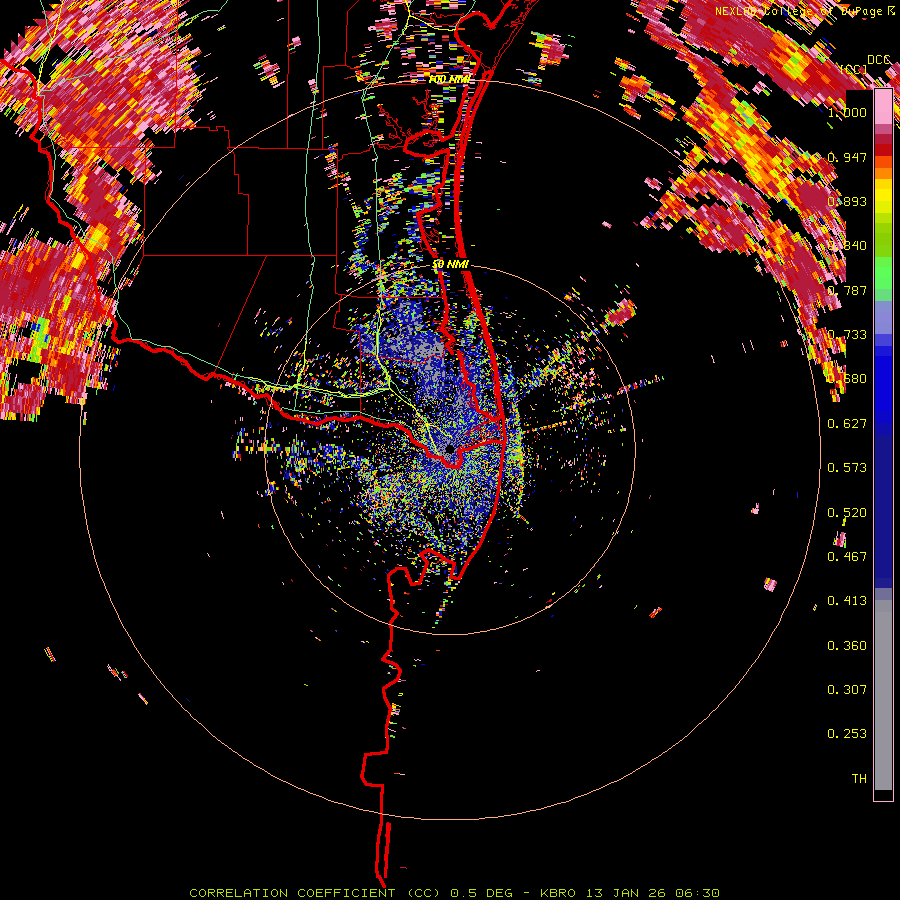900x900 pixels.
Task: Click the DCC product label
Action: [x=878, y=60]
